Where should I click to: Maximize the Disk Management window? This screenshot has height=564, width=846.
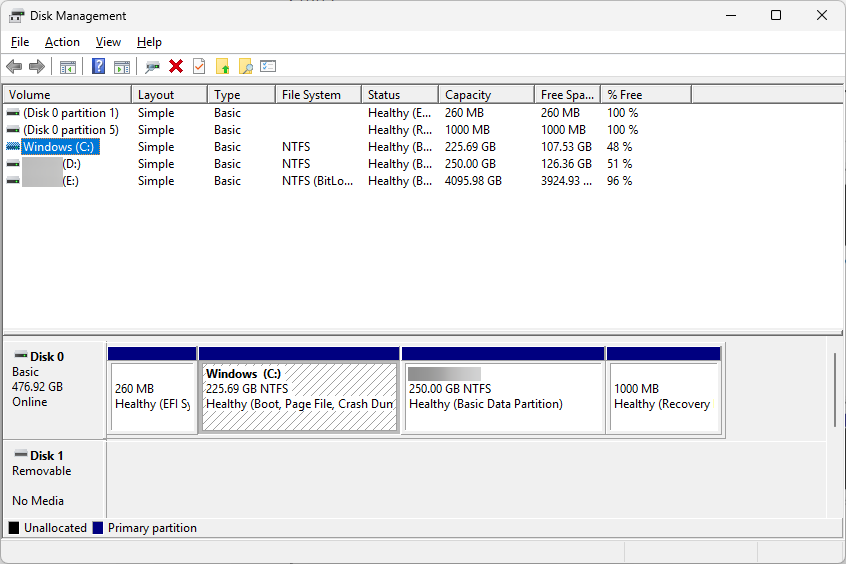coord(776,15)
